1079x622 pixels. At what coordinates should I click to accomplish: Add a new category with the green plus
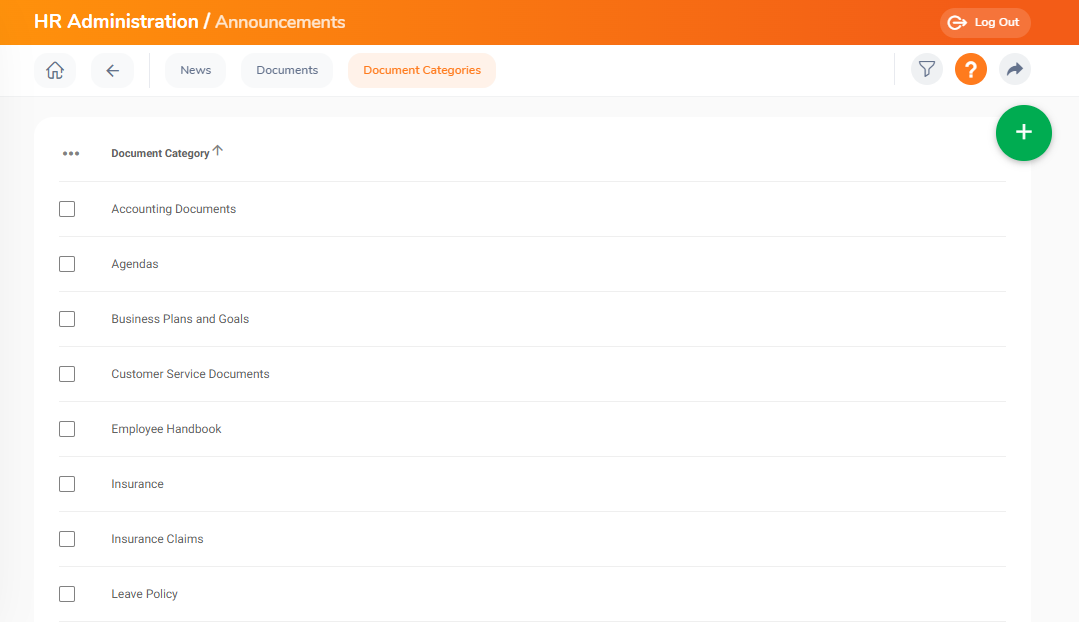point(1023,133)
